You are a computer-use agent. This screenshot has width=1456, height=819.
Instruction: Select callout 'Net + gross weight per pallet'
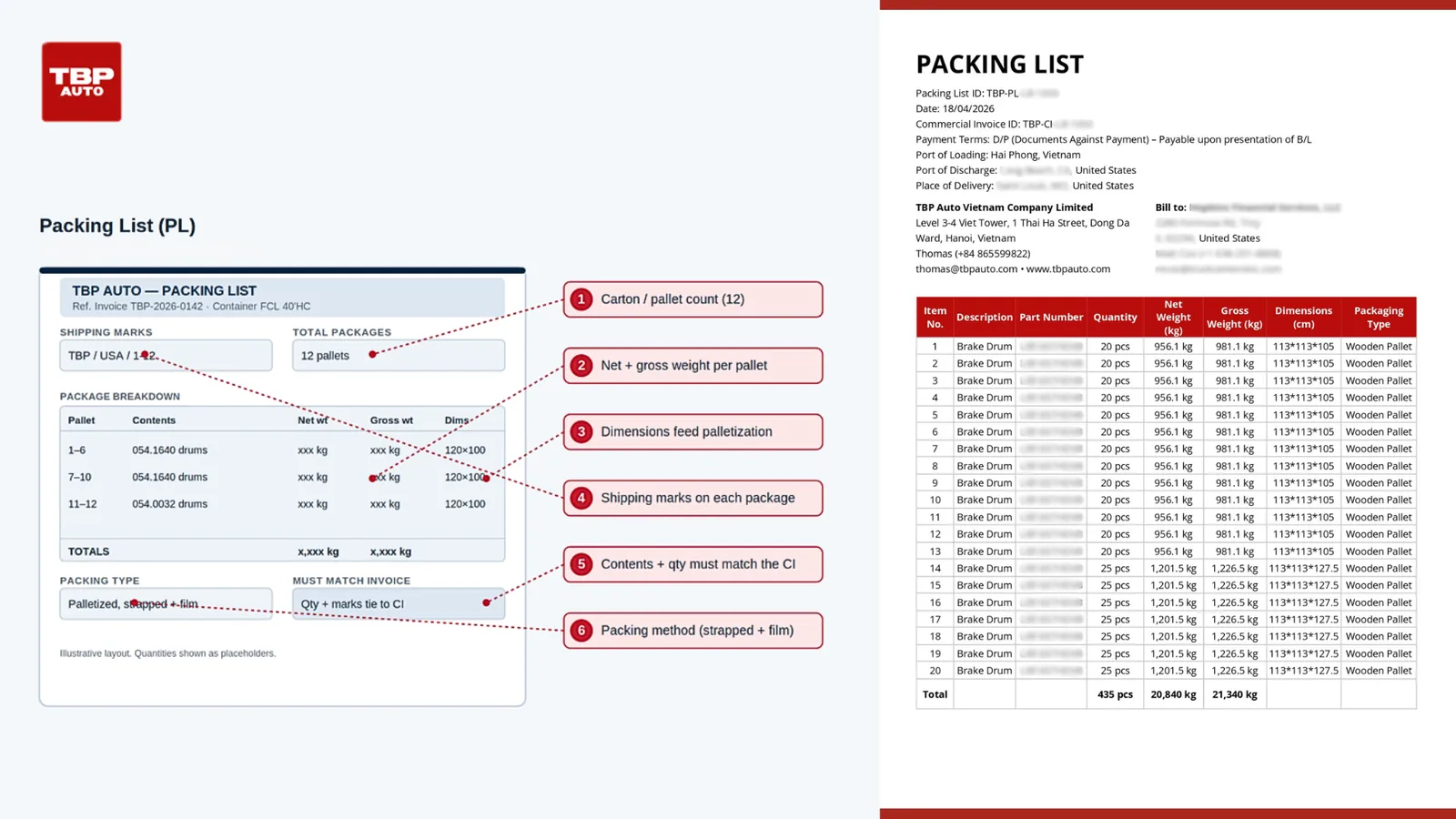(x=693, y=366)
